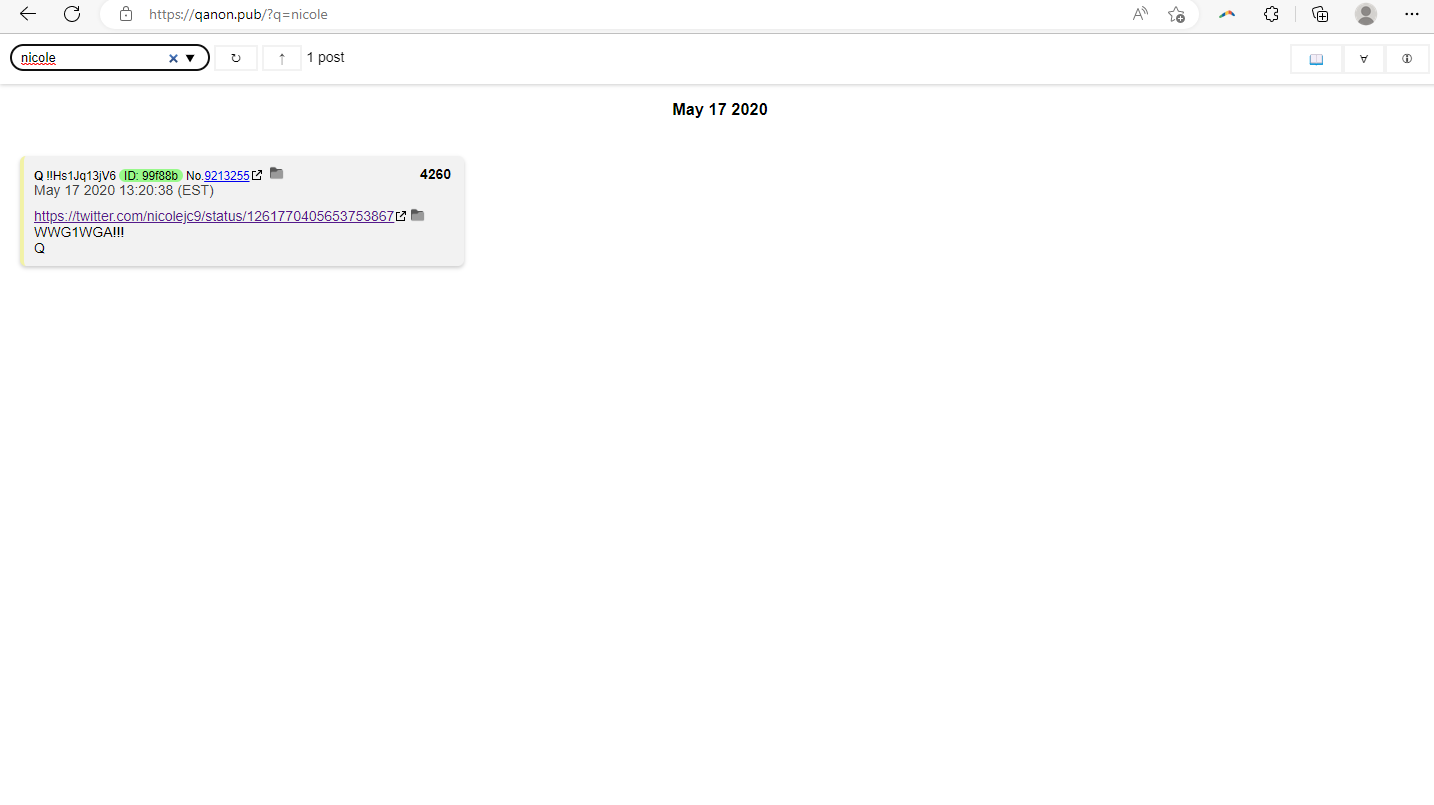1434x805 pixels.
Task: Click the 'WWG1WGA!!!' text in the post
Action: (x=79, y=232)
